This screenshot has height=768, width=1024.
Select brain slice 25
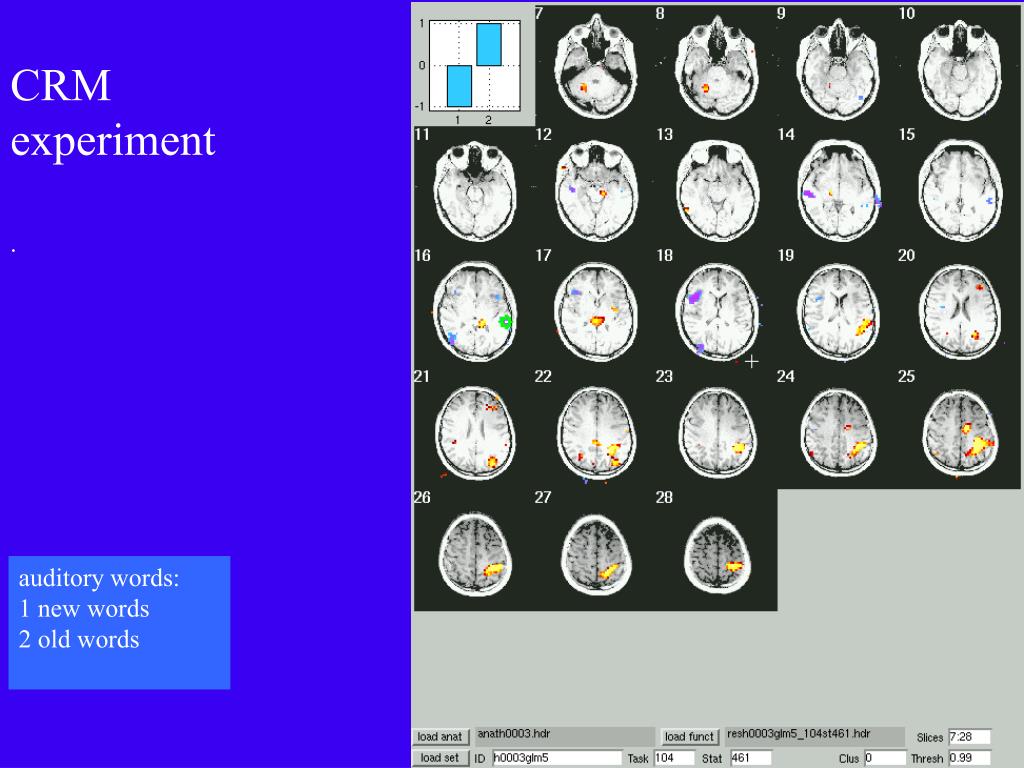tap(959, 434)
